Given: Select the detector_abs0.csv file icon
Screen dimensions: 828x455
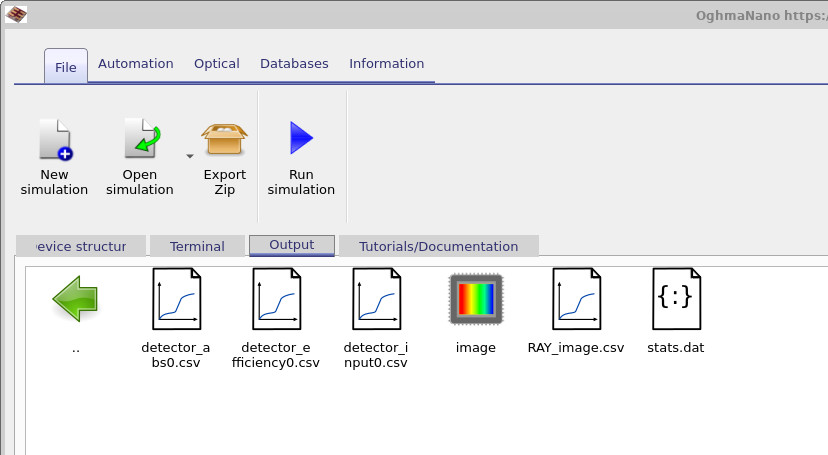Looking at the screenshot, I should [x=176, y=299].
